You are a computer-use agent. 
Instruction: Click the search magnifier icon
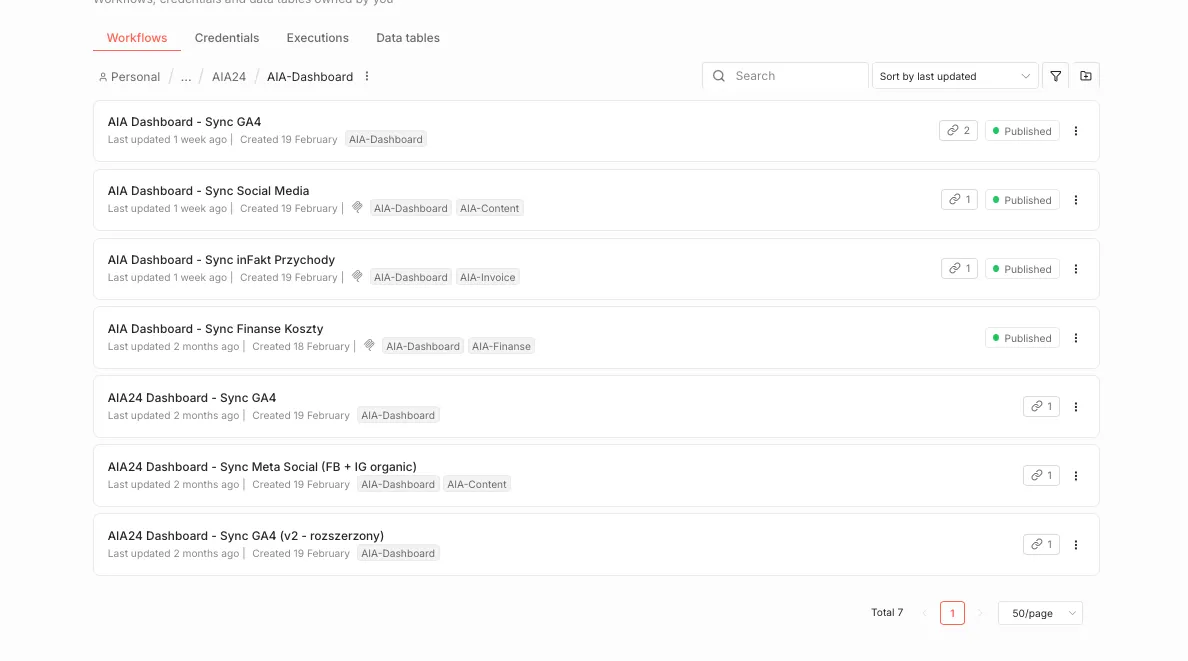719,76
